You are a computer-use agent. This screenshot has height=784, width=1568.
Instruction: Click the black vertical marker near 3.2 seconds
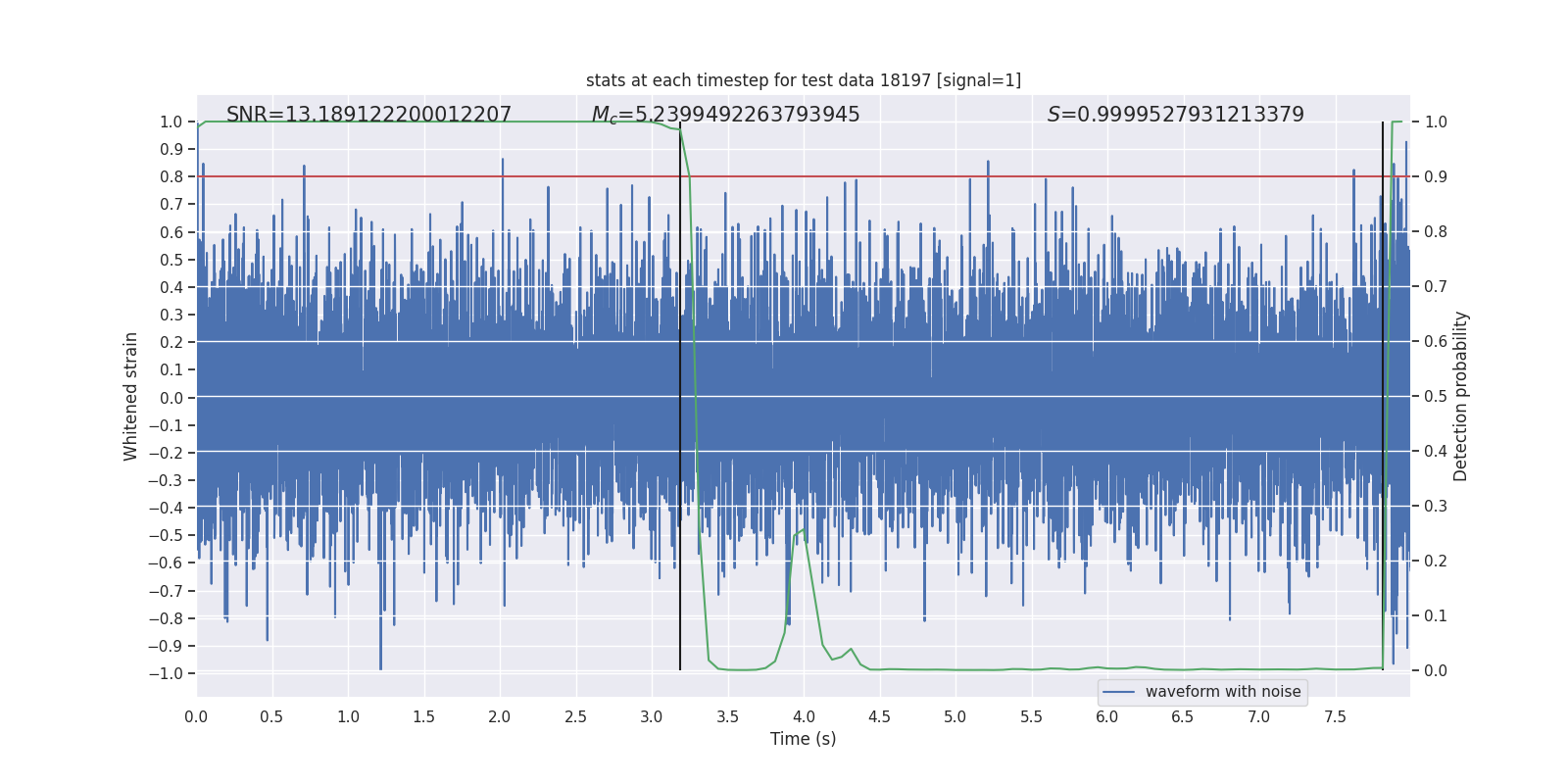point(680,396)
